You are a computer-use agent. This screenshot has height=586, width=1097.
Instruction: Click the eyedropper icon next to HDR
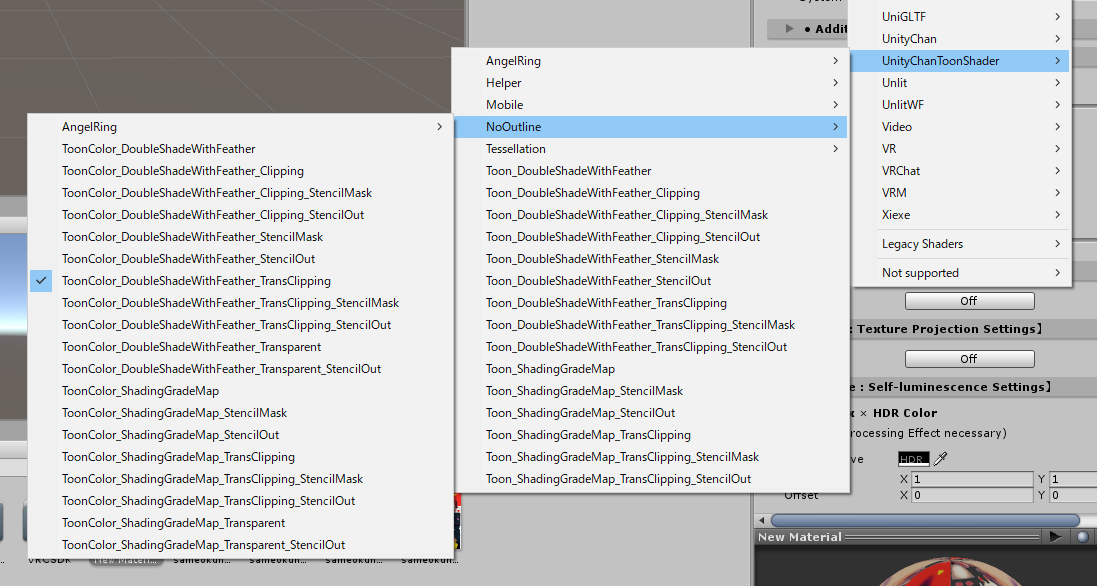[x=941, y=459]
